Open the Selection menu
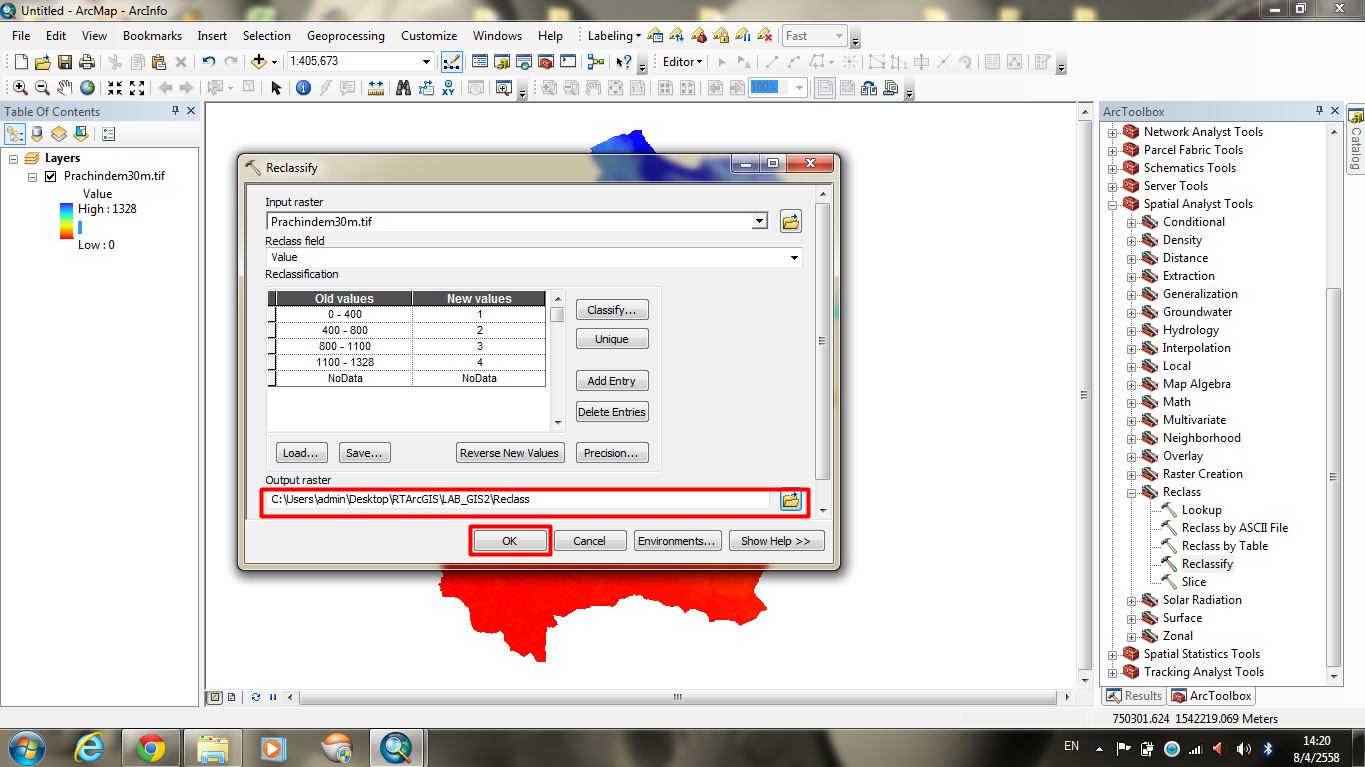1365x767 pixels. (267, 36)
